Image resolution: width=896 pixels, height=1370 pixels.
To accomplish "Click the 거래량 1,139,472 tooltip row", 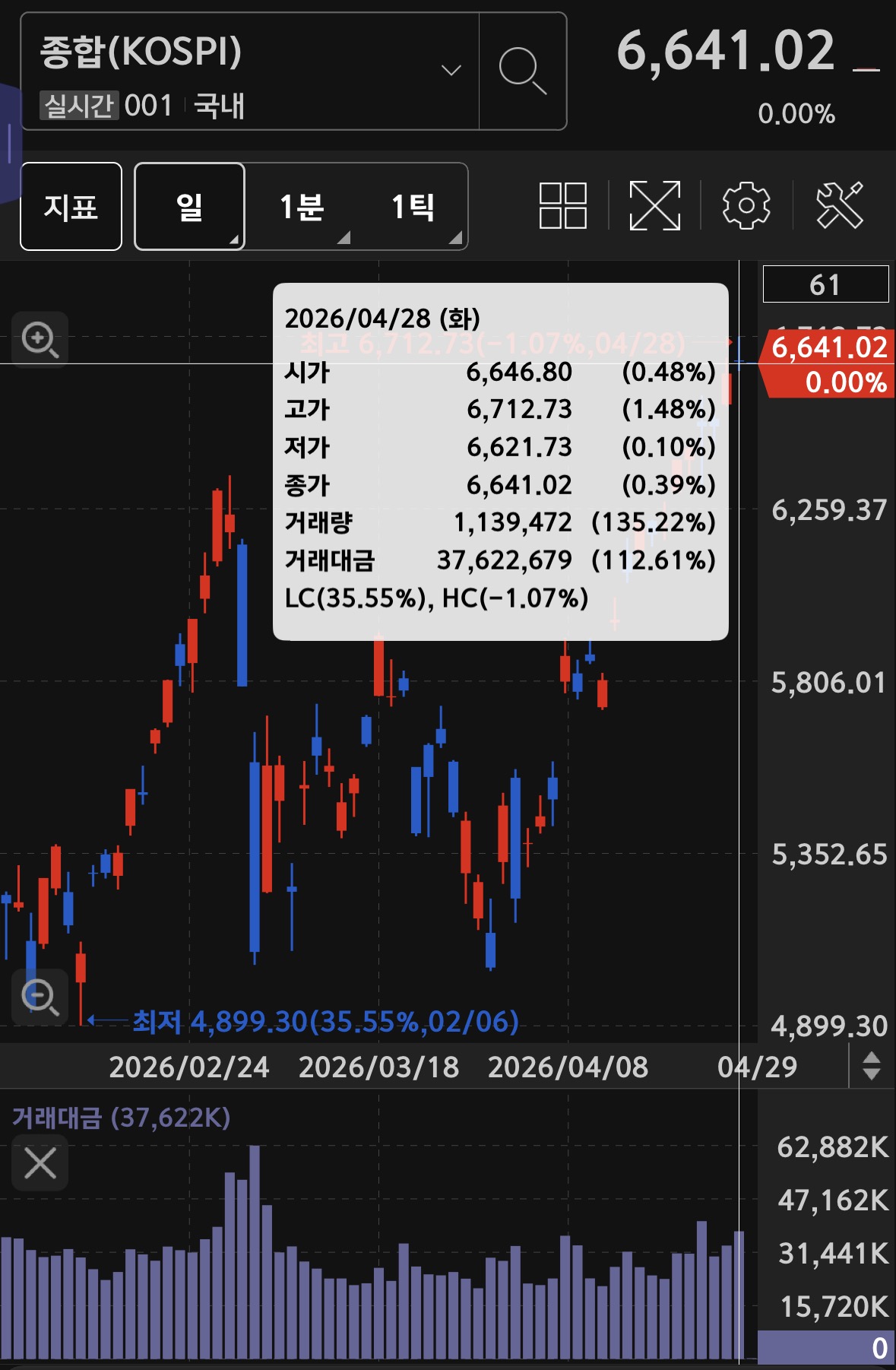I will coord(500,522).
